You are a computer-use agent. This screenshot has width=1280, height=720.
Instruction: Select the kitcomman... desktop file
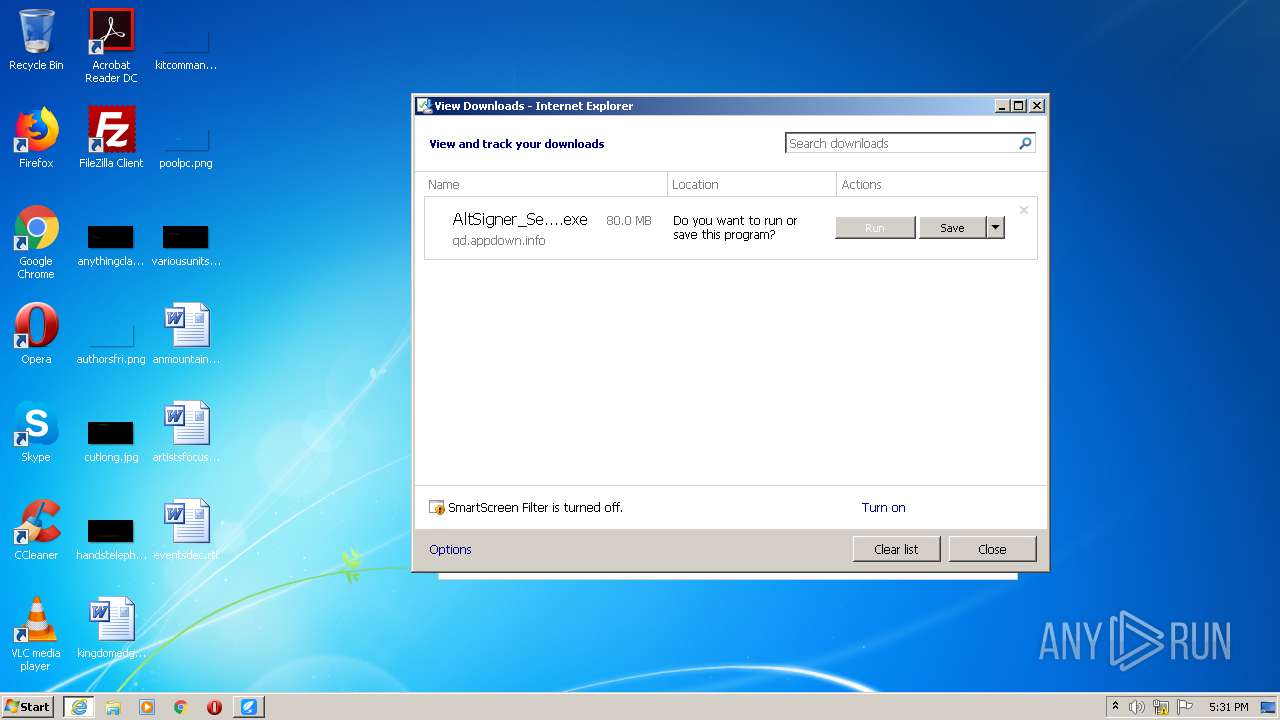coord(186,46)
